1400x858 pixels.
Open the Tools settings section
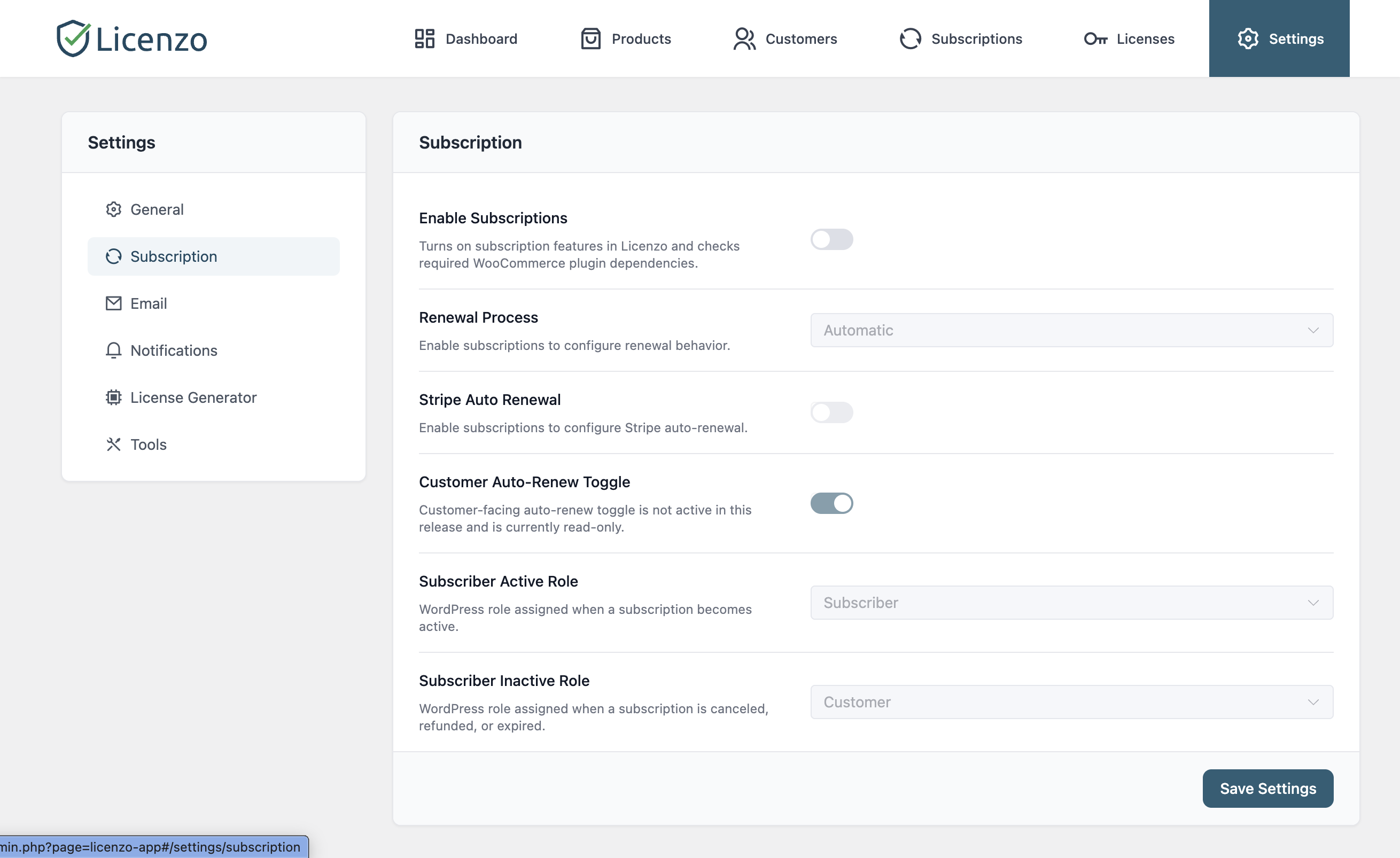click(x=147, y=444)
